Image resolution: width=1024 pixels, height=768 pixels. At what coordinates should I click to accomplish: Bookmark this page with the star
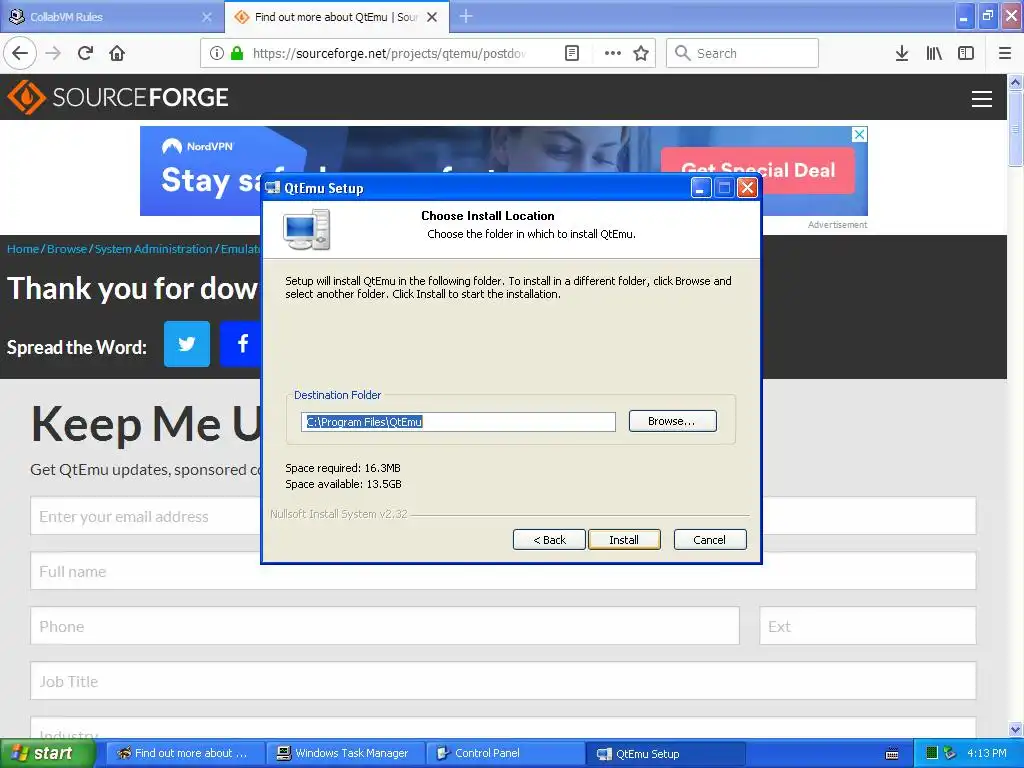(x=641, y=53)
